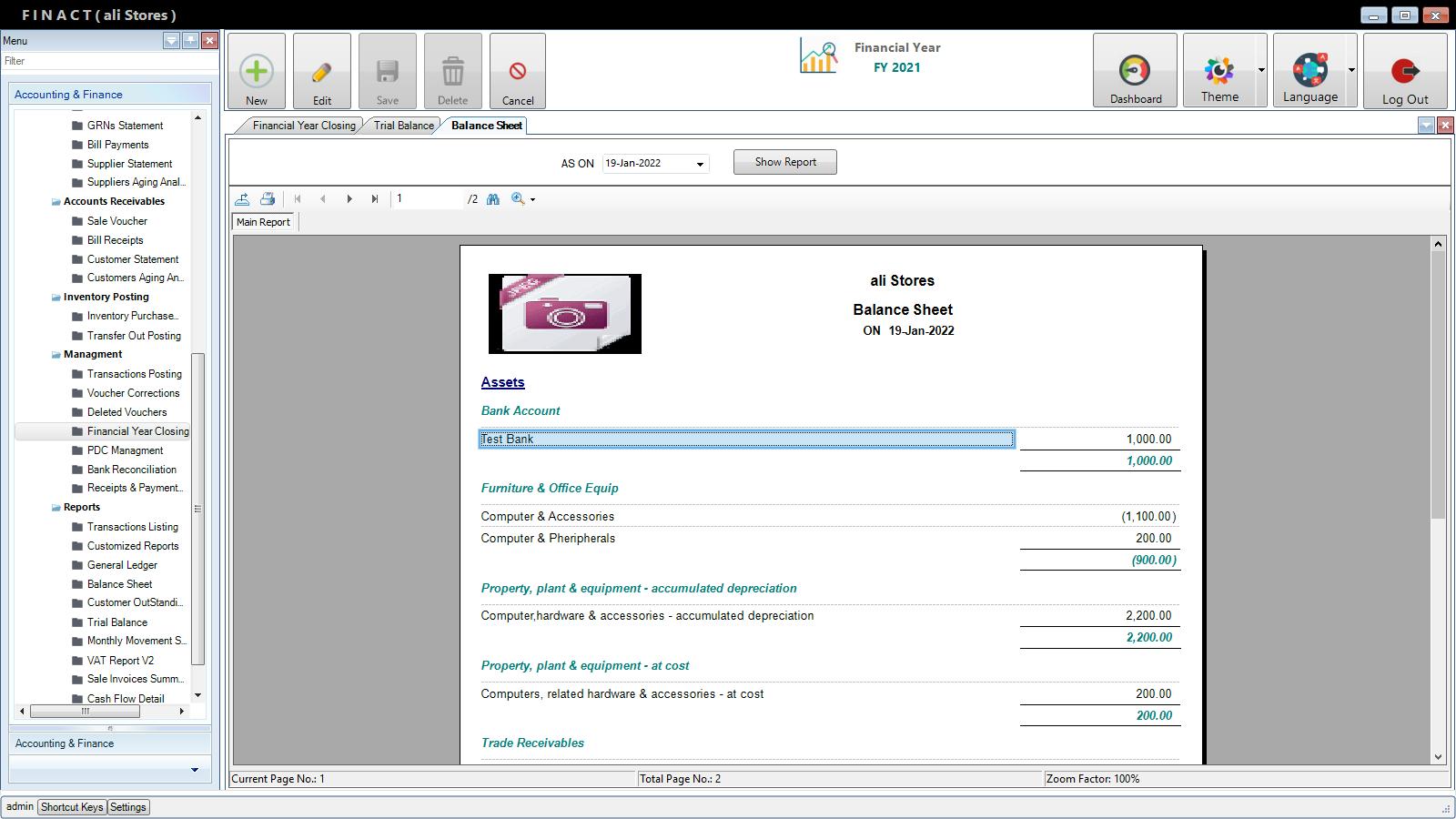Jump to the last report page
Viewport: 1456px width, 819px height.
tap(375, 199)
